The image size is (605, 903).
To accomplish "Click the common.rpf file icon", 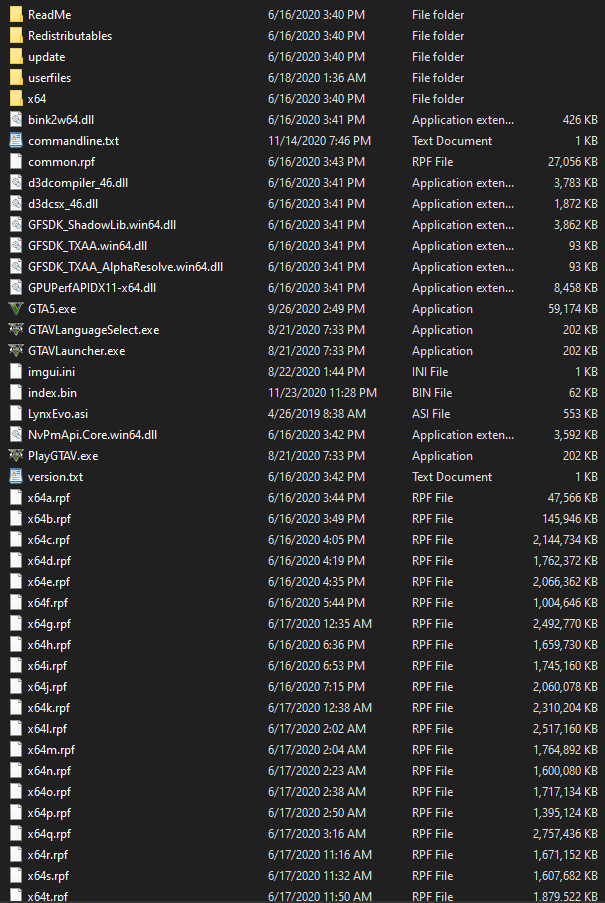I will coord(16,162).
